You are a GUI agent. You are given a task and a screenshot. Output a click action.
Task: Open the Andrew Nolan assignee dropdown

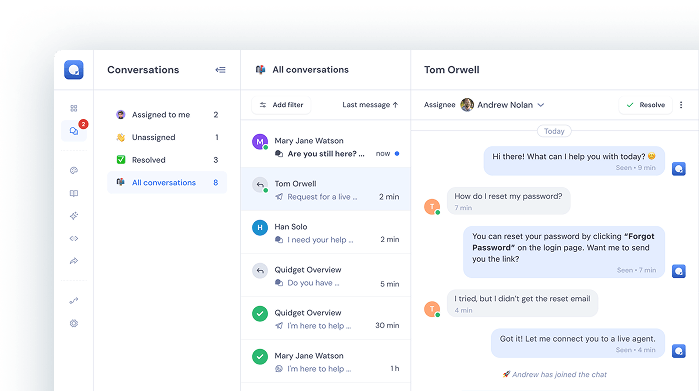(502, 105)
